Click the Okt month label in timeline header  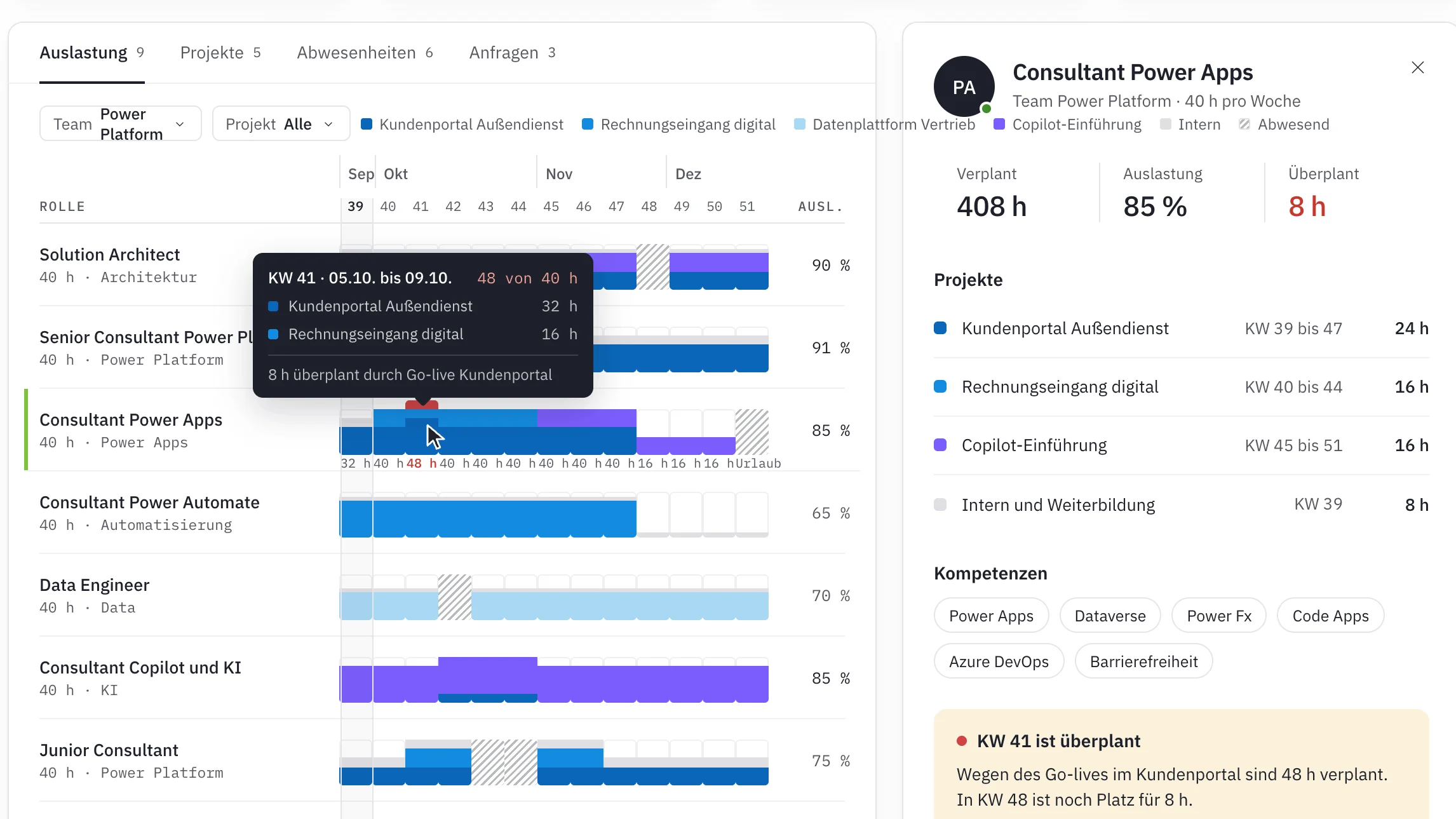(396, 174)
